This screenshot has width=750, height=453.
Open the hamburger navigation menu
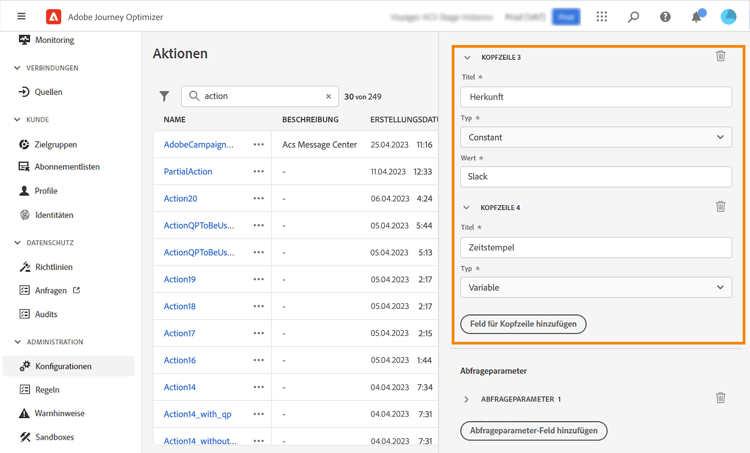pos(21,17)
